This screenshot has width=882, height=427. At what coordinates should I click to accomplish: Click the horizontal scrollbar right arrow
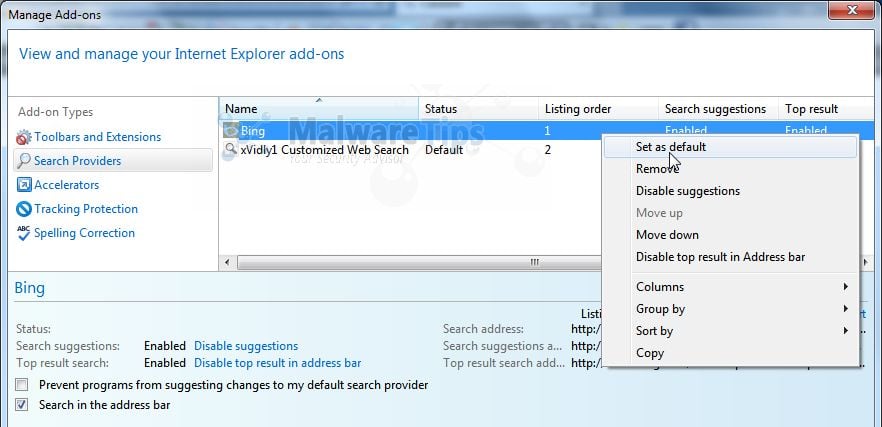tap(866, 263)
